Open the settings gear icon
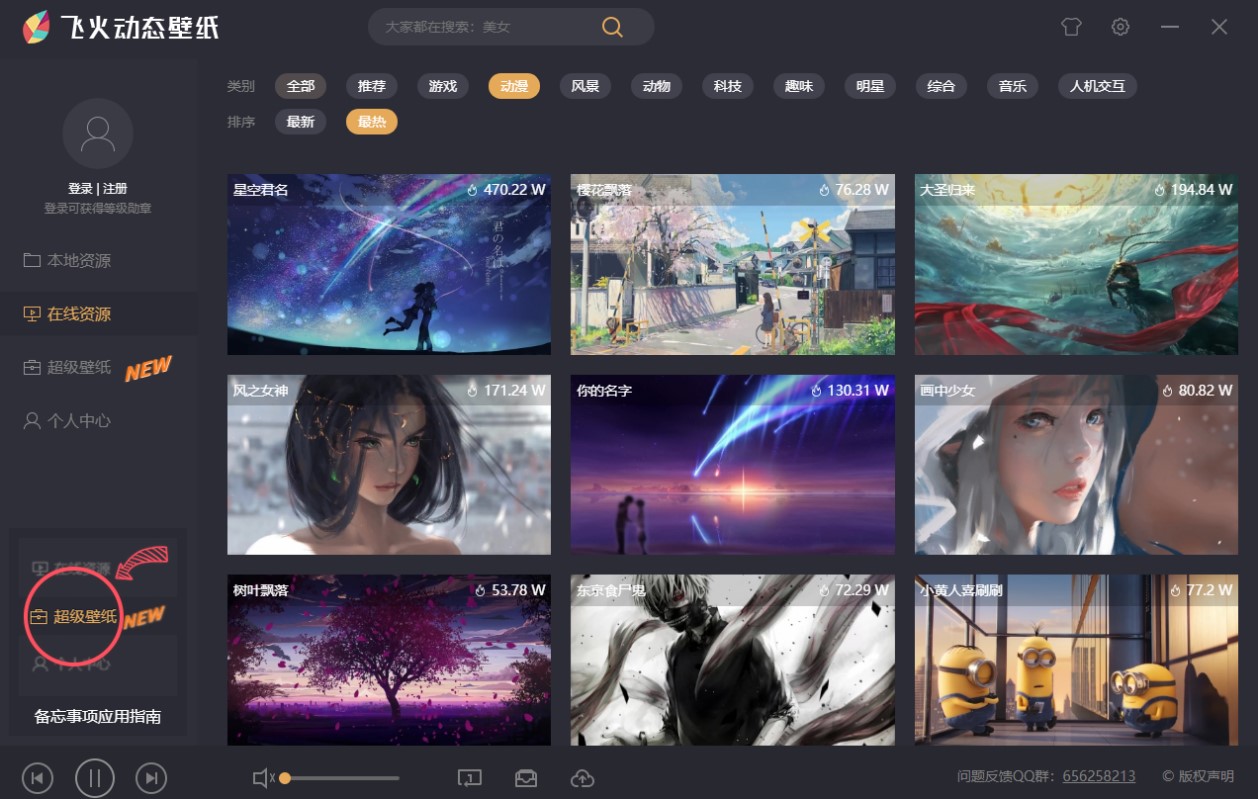The height and width of the screenshot is (799, 1258). pos(1120,27)
